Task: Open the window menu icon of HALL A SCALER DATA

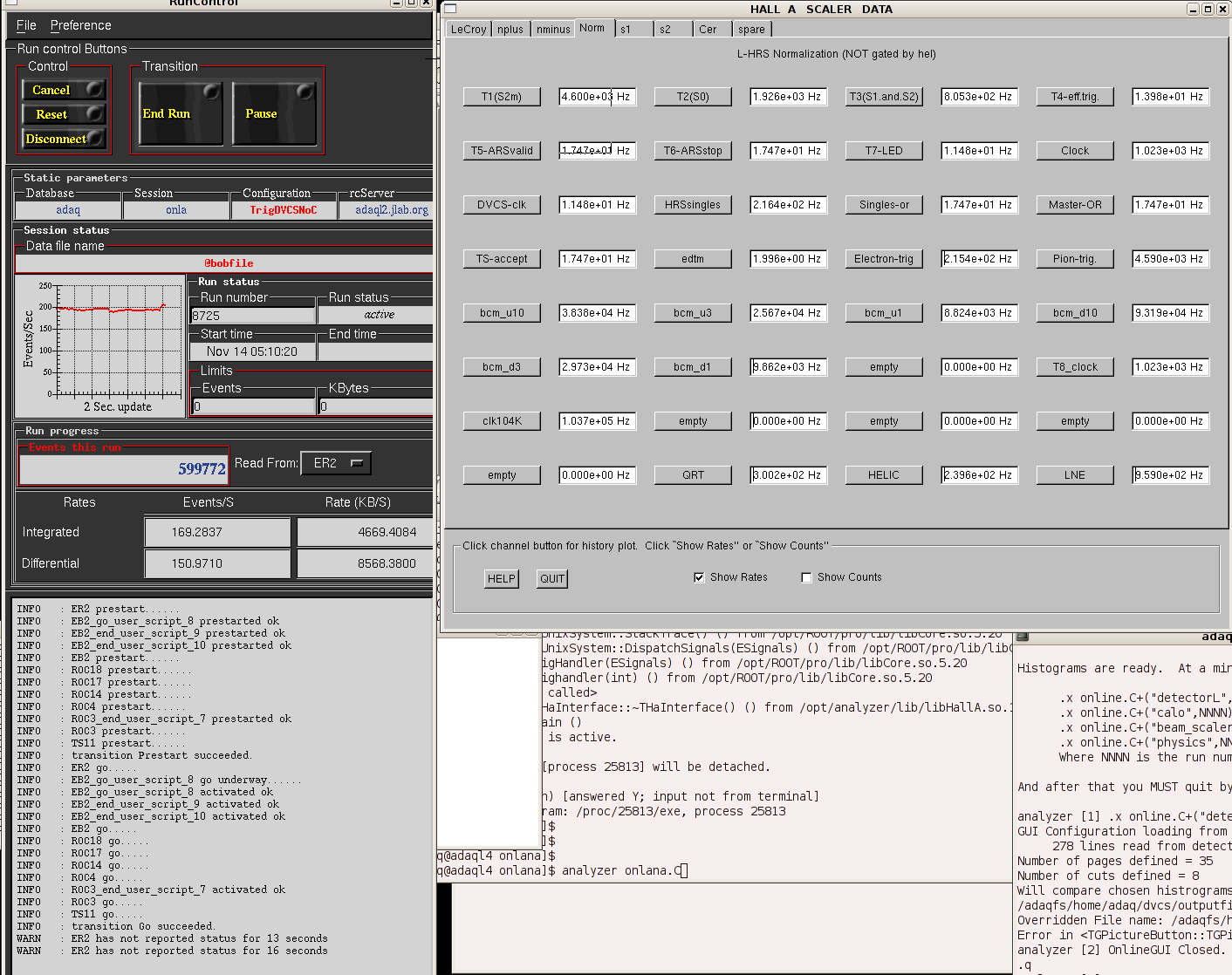Action: pos(451,9)
